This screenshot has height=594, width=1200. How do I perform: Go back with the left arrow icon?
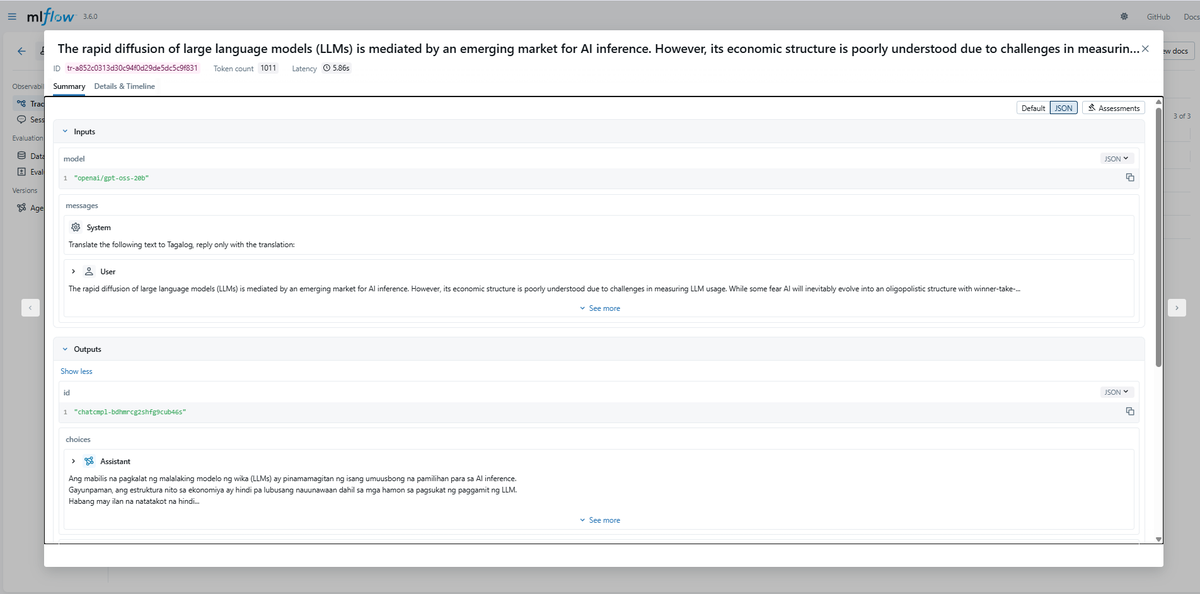coord(21,51)
